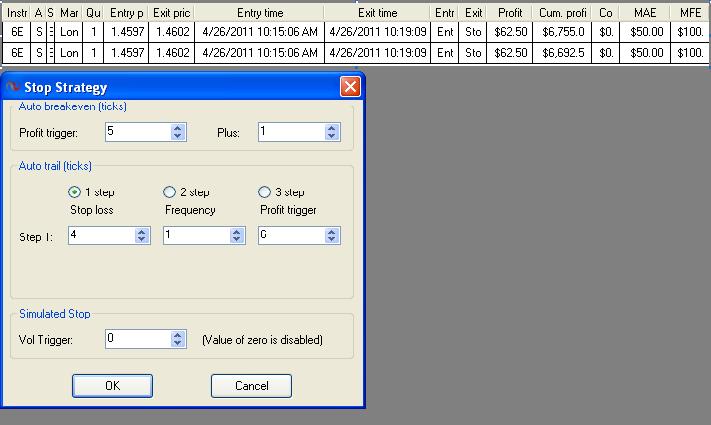
Task: Increase the Vol Trigger value
Action: pyautogui.click(x=178, y=335)
